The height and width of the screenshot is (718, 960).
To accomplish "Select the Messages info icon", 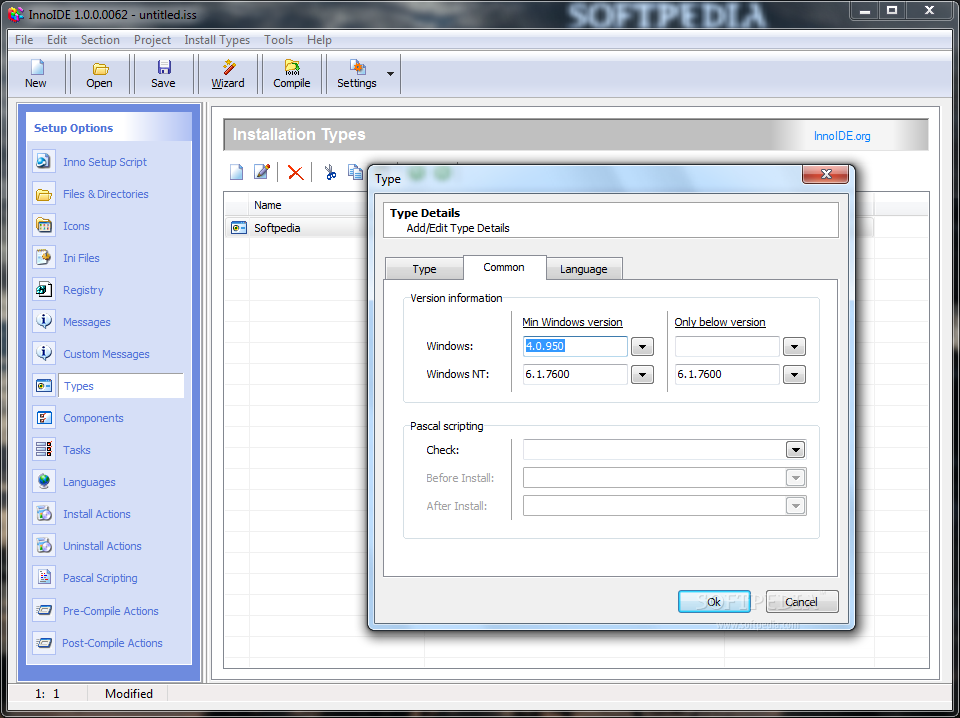I will 43,321.
